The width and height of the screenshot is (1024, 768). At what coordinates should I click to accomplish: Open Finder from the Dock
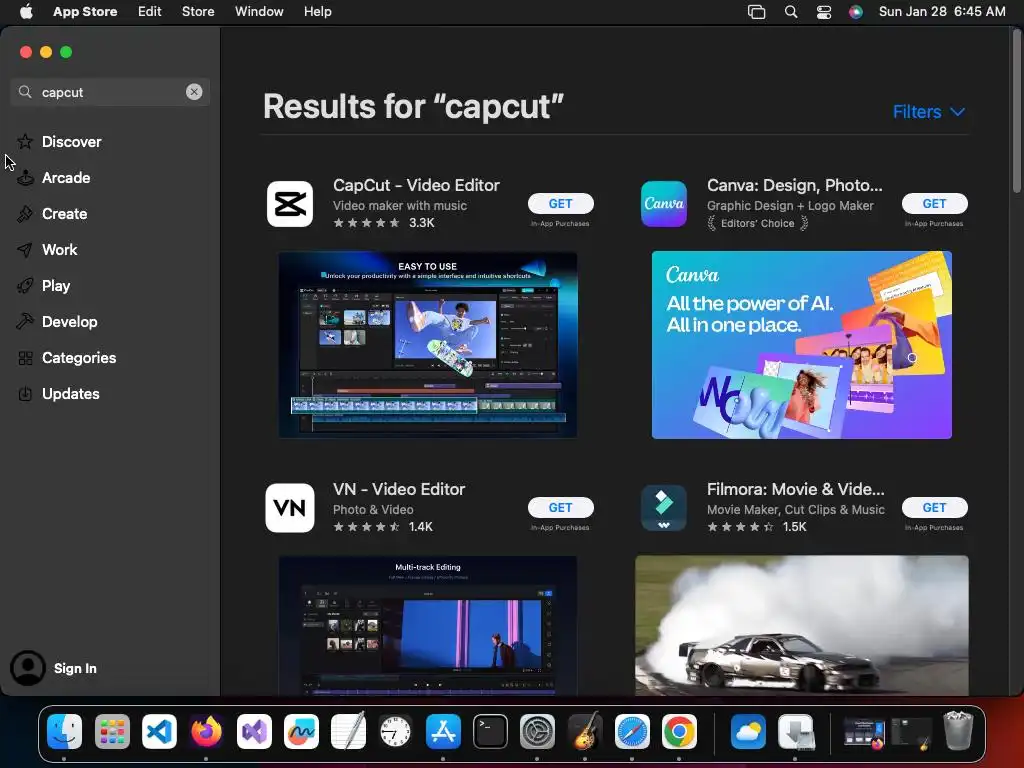click(x=65, y=731)
